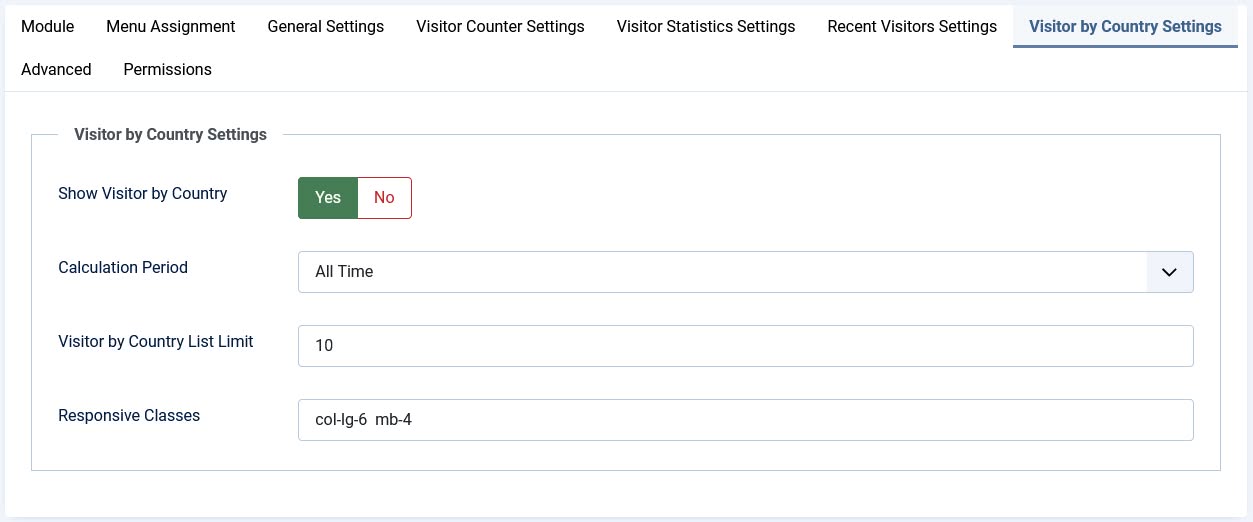Viewport: 1253px width, 522px height.
Task: Switch to Visitor Statistics Settings tab
Action: pos(706,26)
